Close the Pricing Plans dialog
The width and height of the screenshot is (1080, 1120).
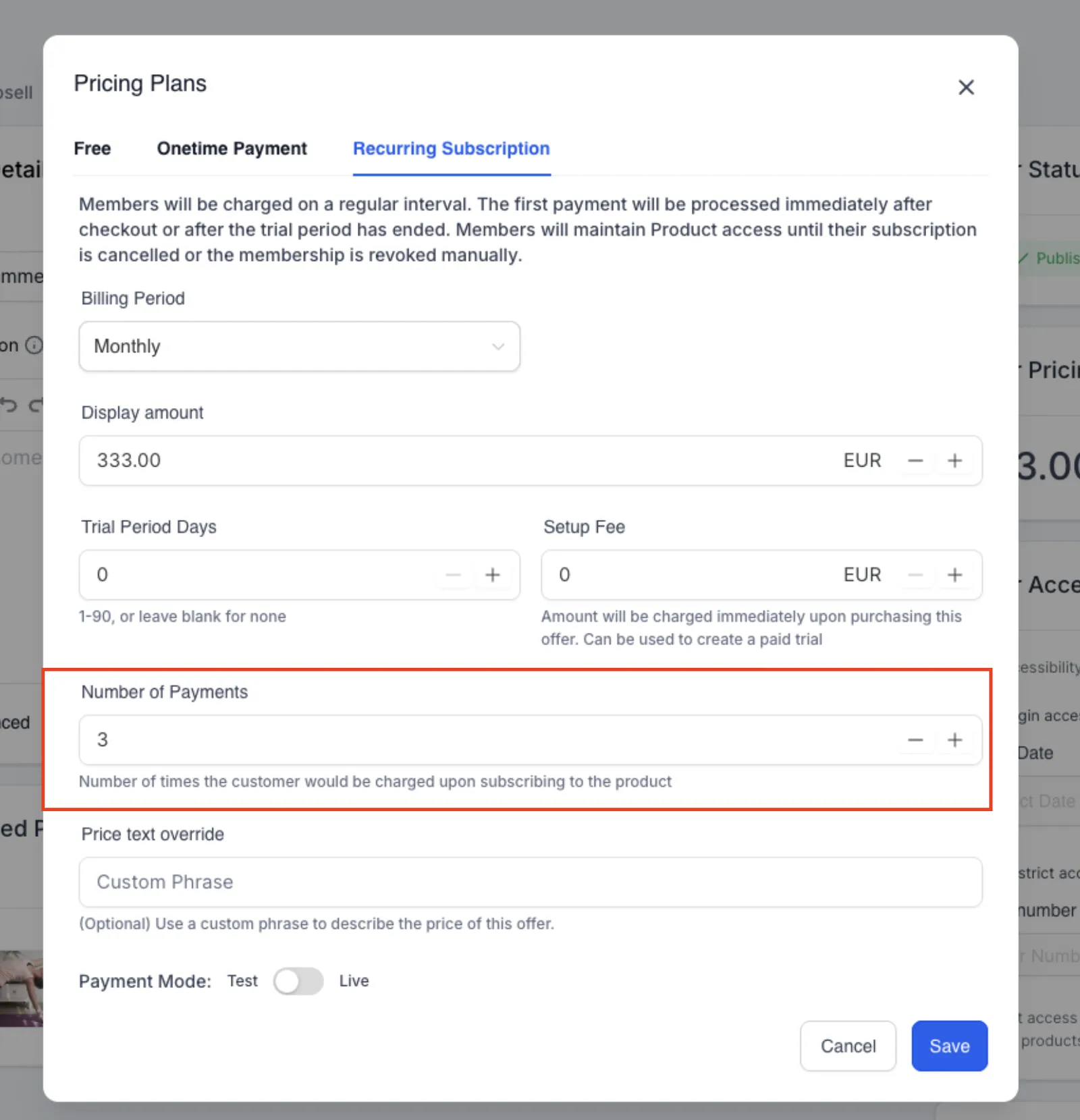click(966, 87)
